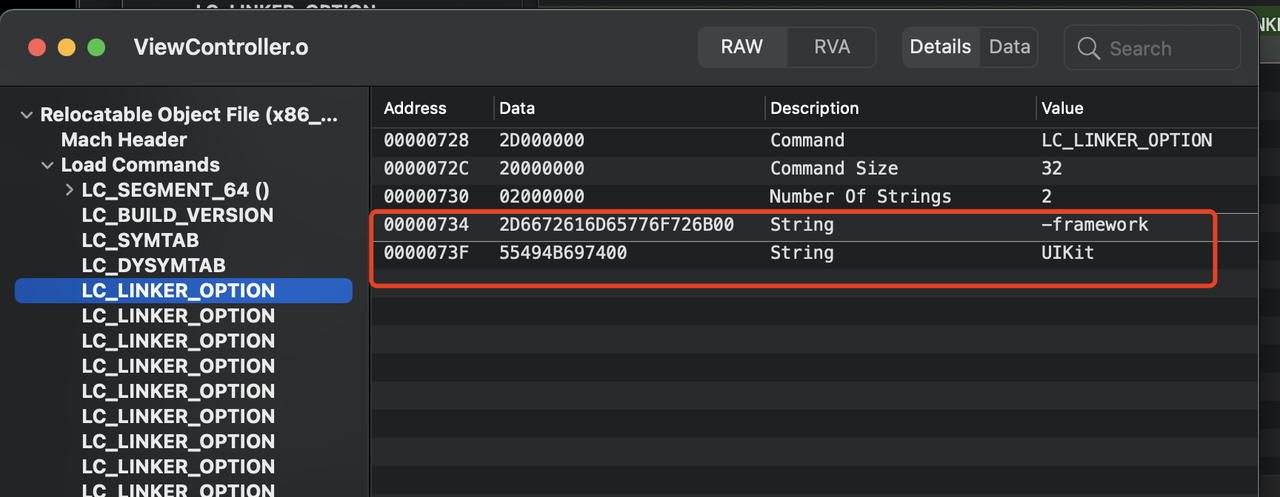This screenshot has width=1280, height=497.
Task: Open the LC_BUILD_VERSION load command
Action: pos(177,215)
